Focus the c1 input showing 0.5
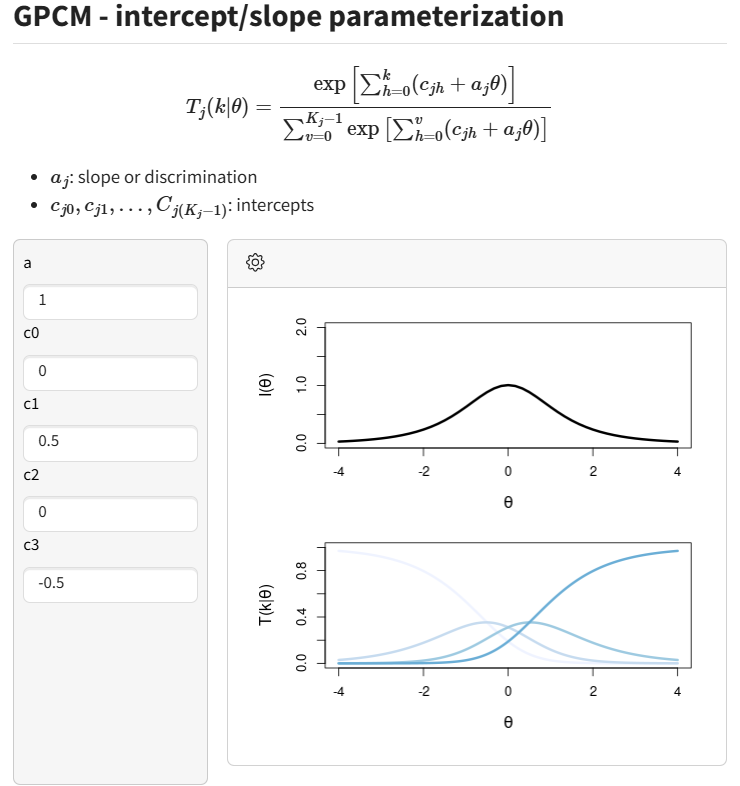 coord(110,443)
